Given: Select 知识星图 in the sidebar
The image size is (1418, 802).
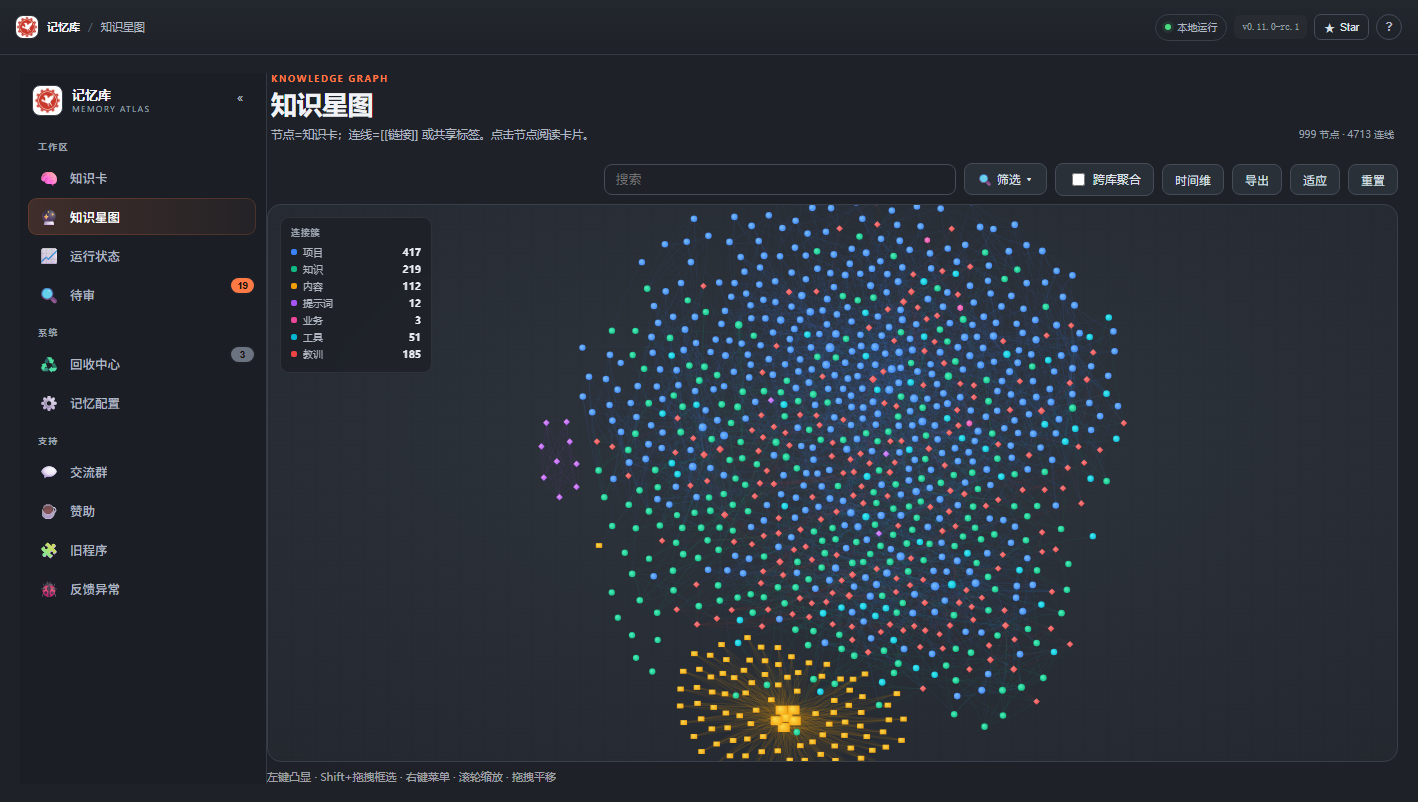Looking at the screenshot, I should [x=142, y=217].
